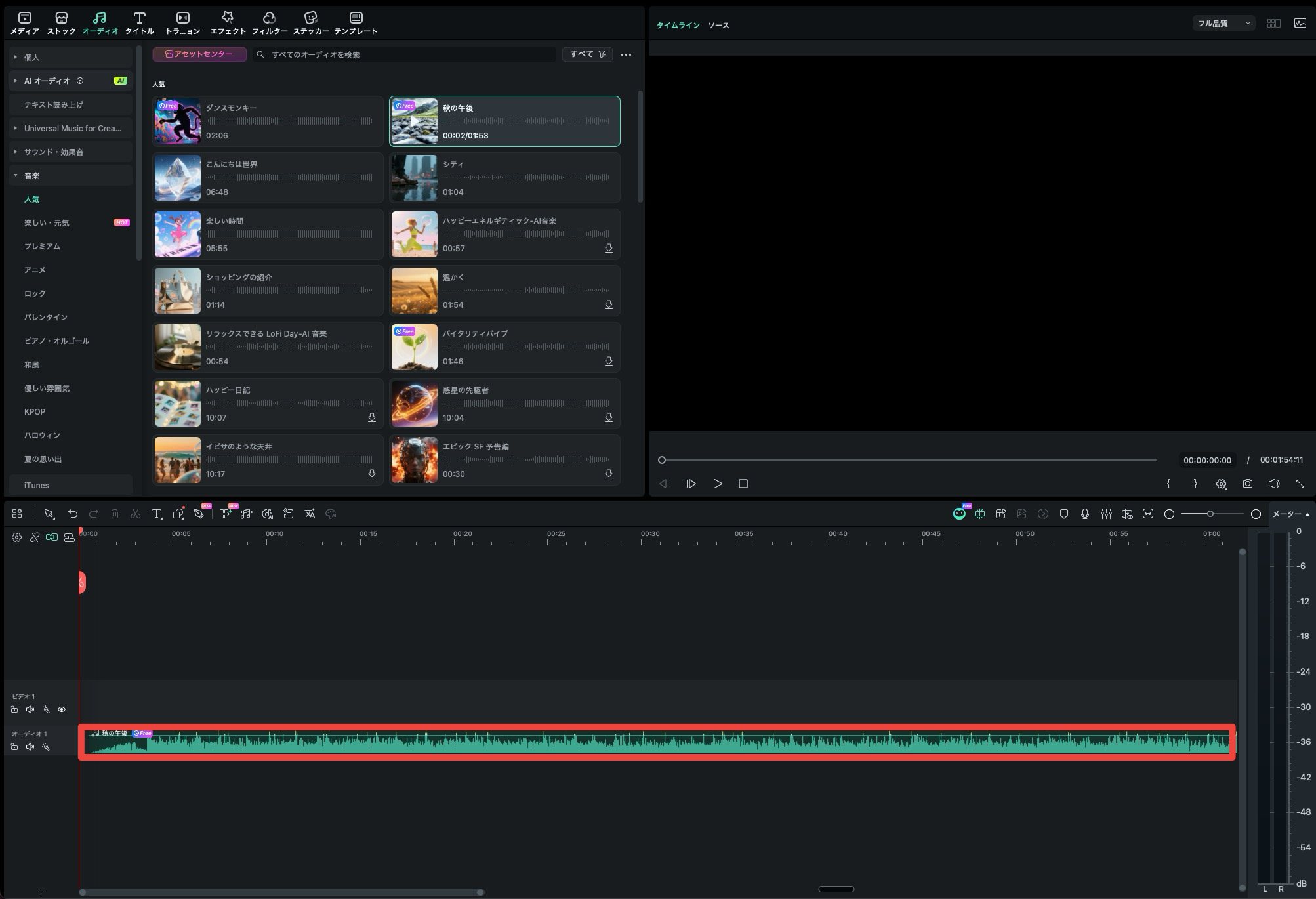Click the text tool in timeline toolbar
This screenshot has height=899, width=1316.
pos(157,514)
